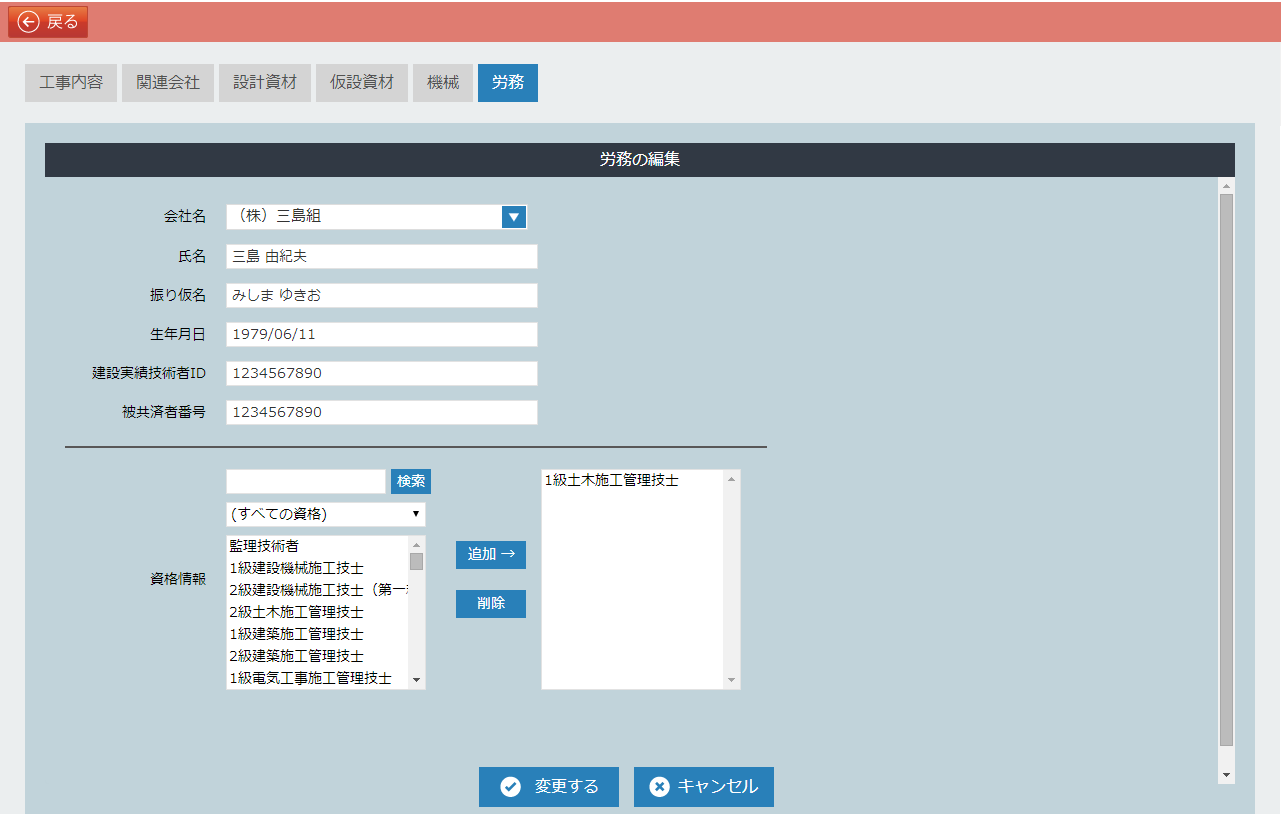Select 1級建築施工管理技士 in the list

click(318, 634)
